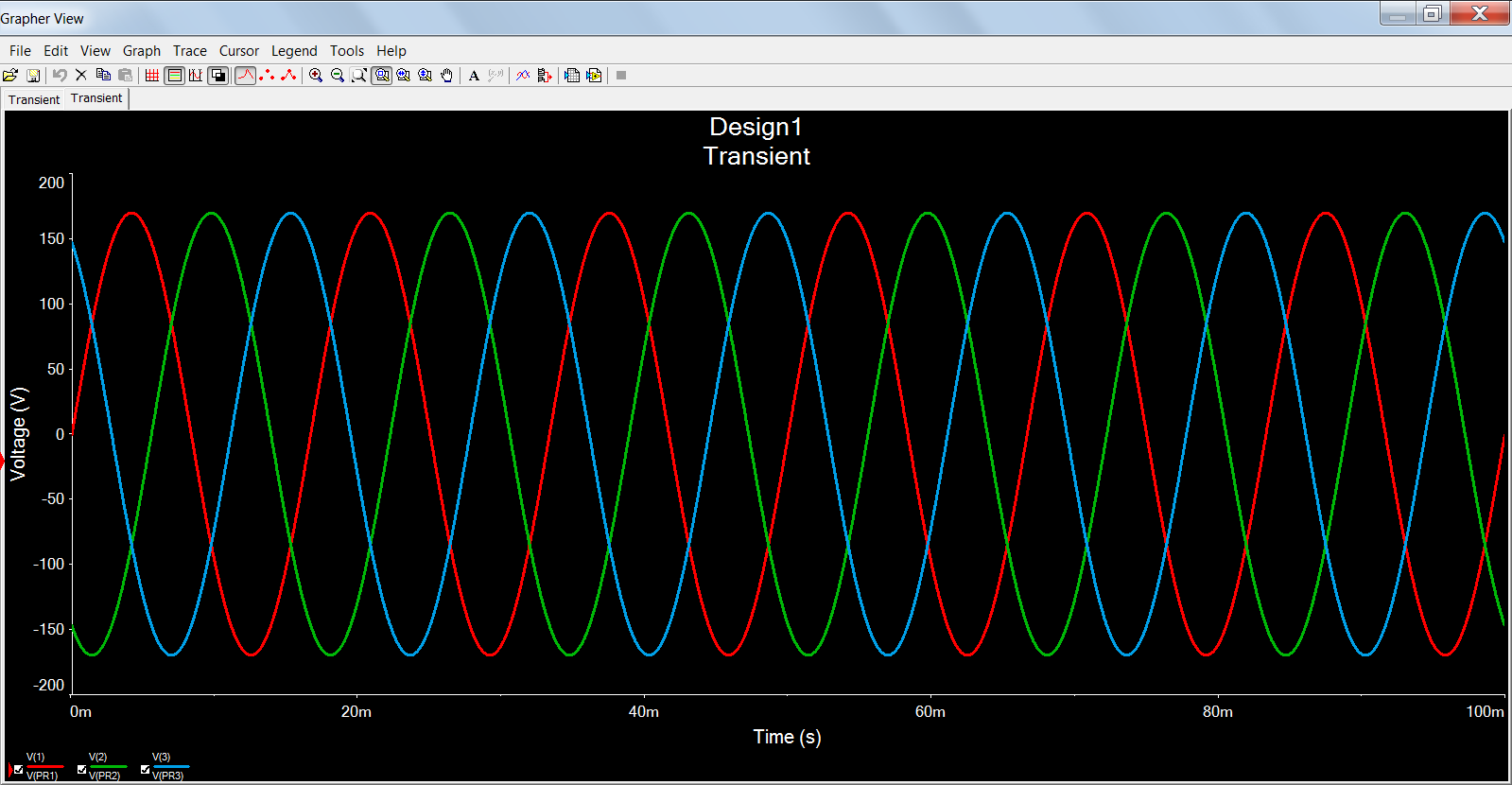
Task: Open the Cursor menu
Action: coord(238,51)
